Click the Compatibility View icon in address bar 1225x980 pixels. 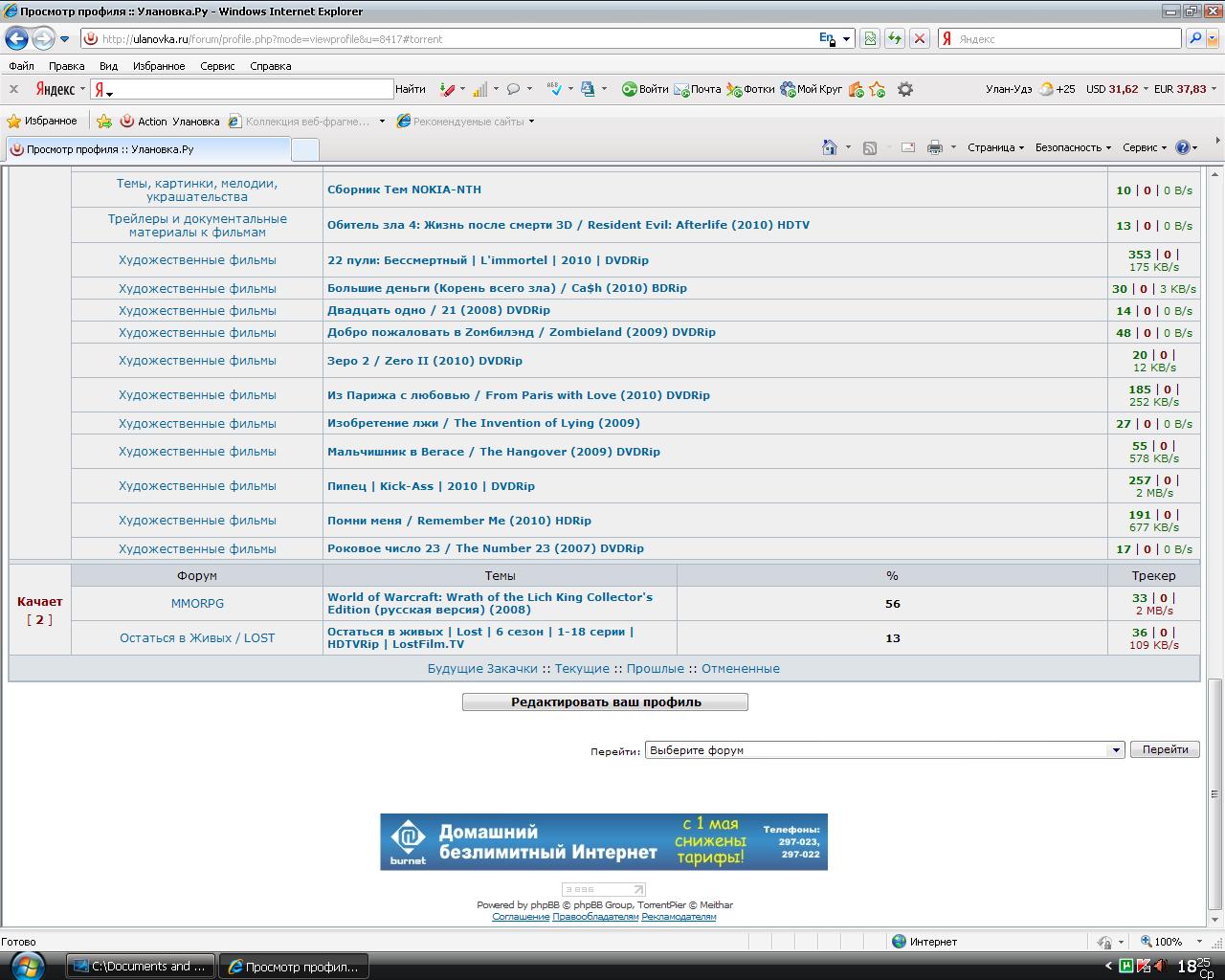(x=870, y=38)
